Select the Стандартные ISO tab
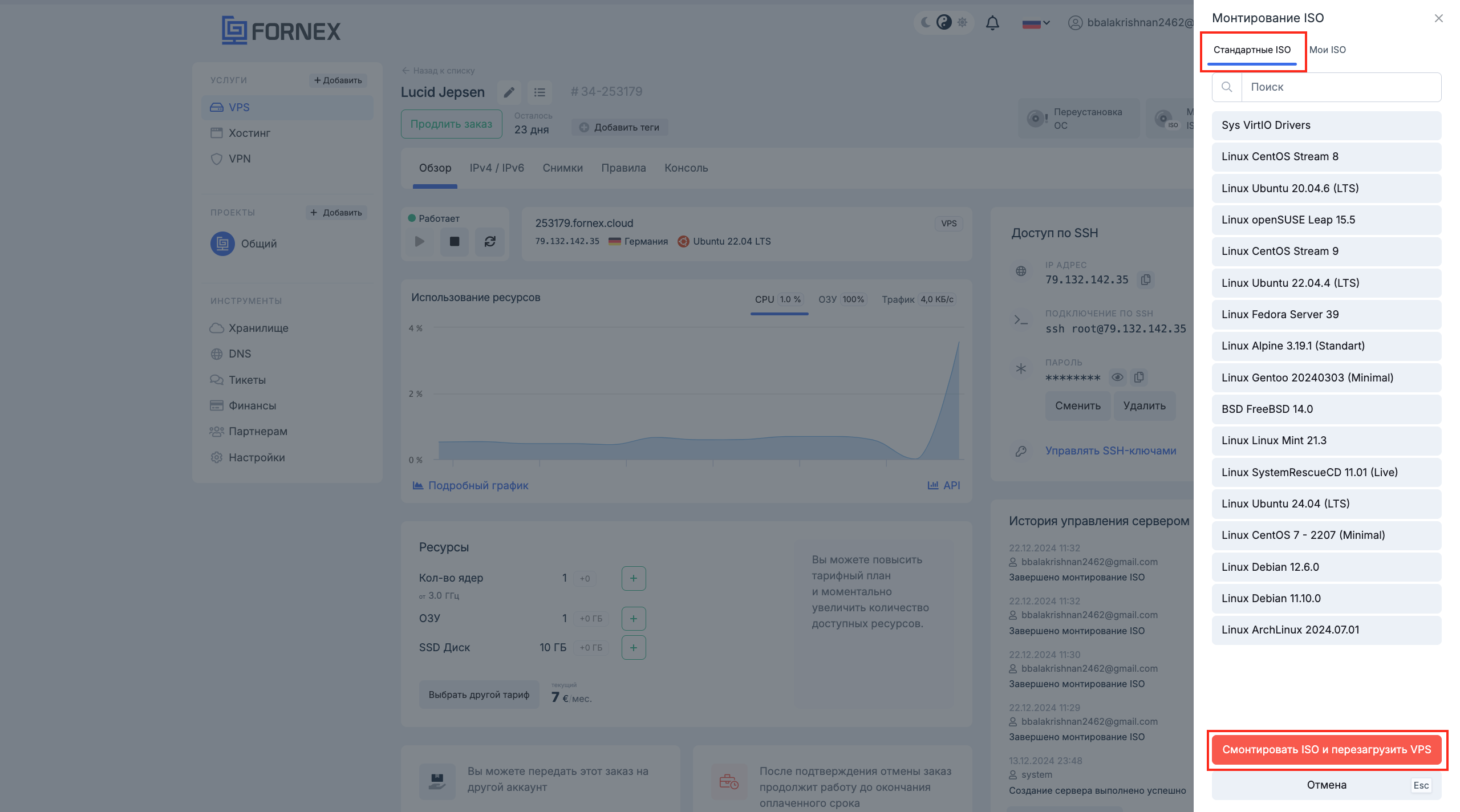This screenshot has height=812, width=1460. [1252, 50]
